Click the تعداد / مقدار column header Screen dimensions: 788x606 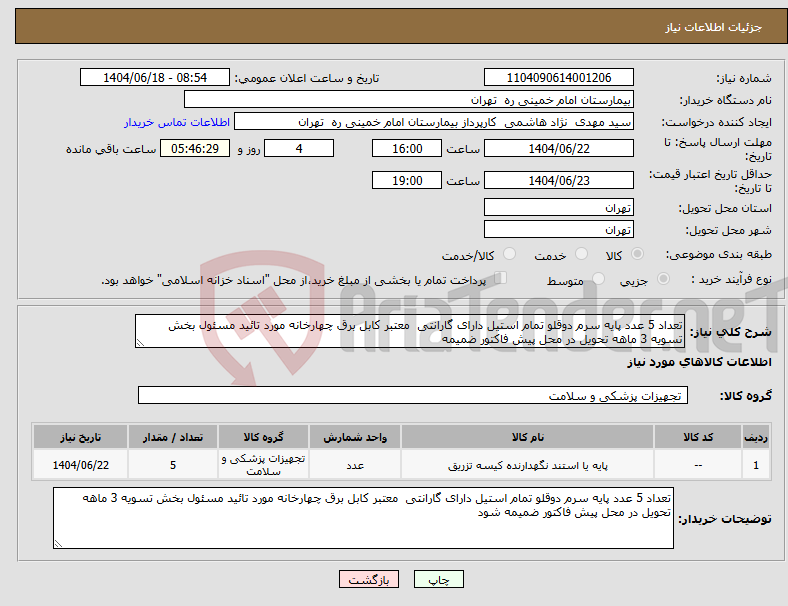[x=173, y=437]
